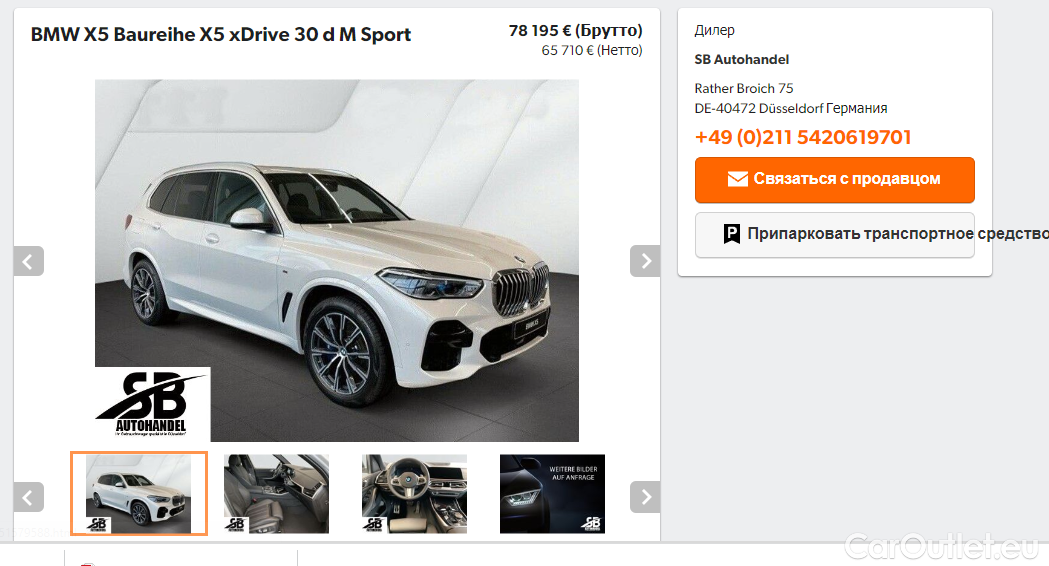Call dealer phone number +49 (0)211 5420619701
Screen dimensions: 1049x566
pyautogui.click(x=803, y=137)
